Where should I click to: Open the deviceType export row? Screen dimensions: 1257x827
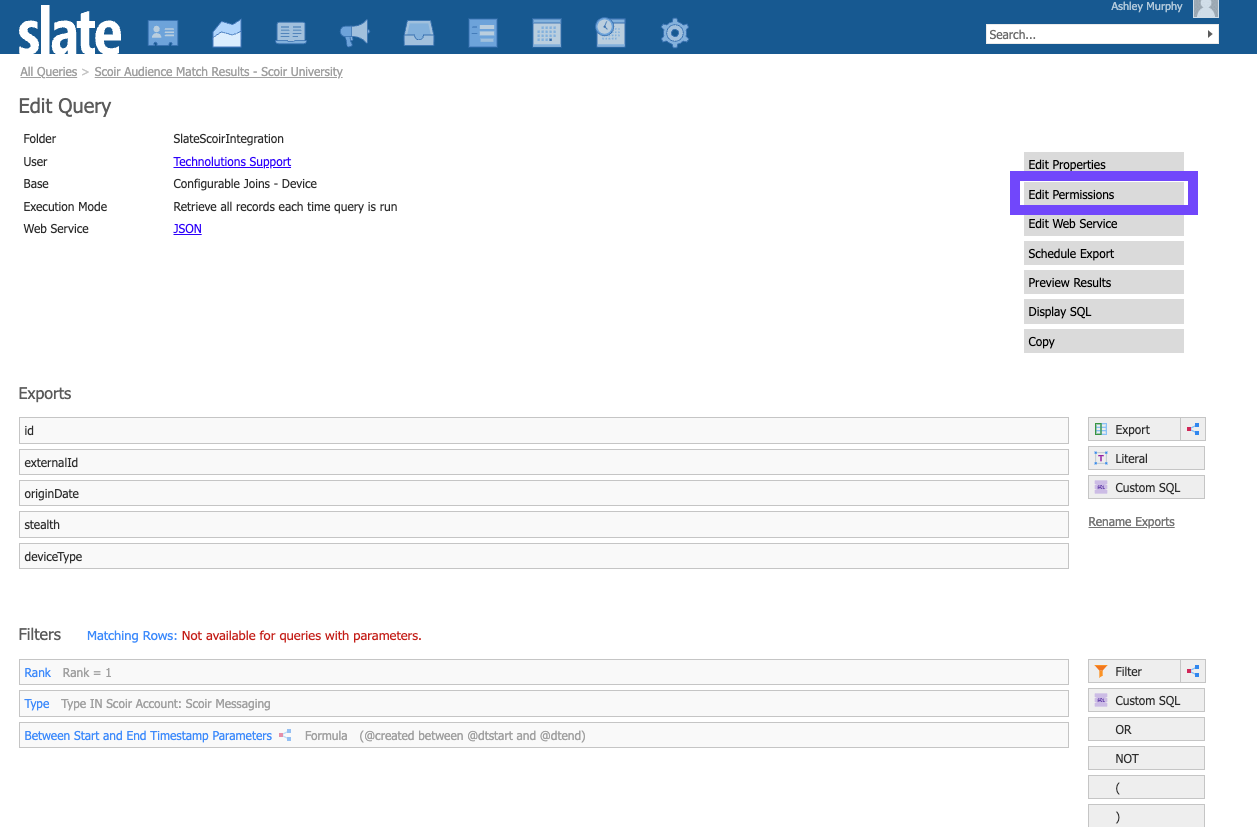click(x=544, y=556)
